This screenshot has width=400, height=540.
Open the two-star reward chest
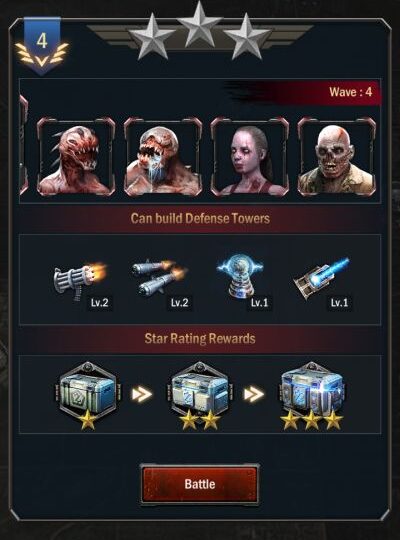click(x=200, y=395)
